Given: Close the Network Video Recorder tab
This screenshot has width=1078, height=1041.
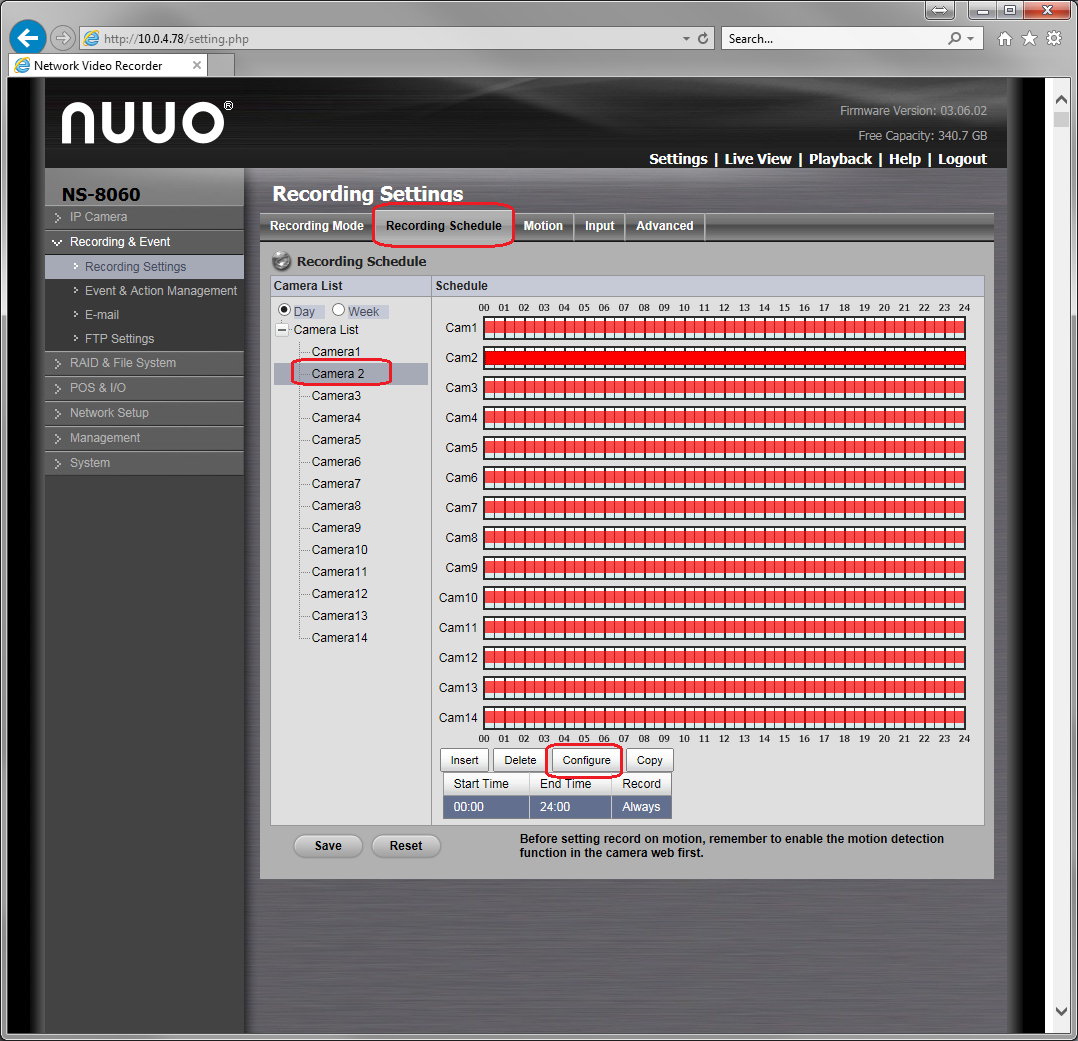Looking at the screenshot, I should [x=197, y=66].
